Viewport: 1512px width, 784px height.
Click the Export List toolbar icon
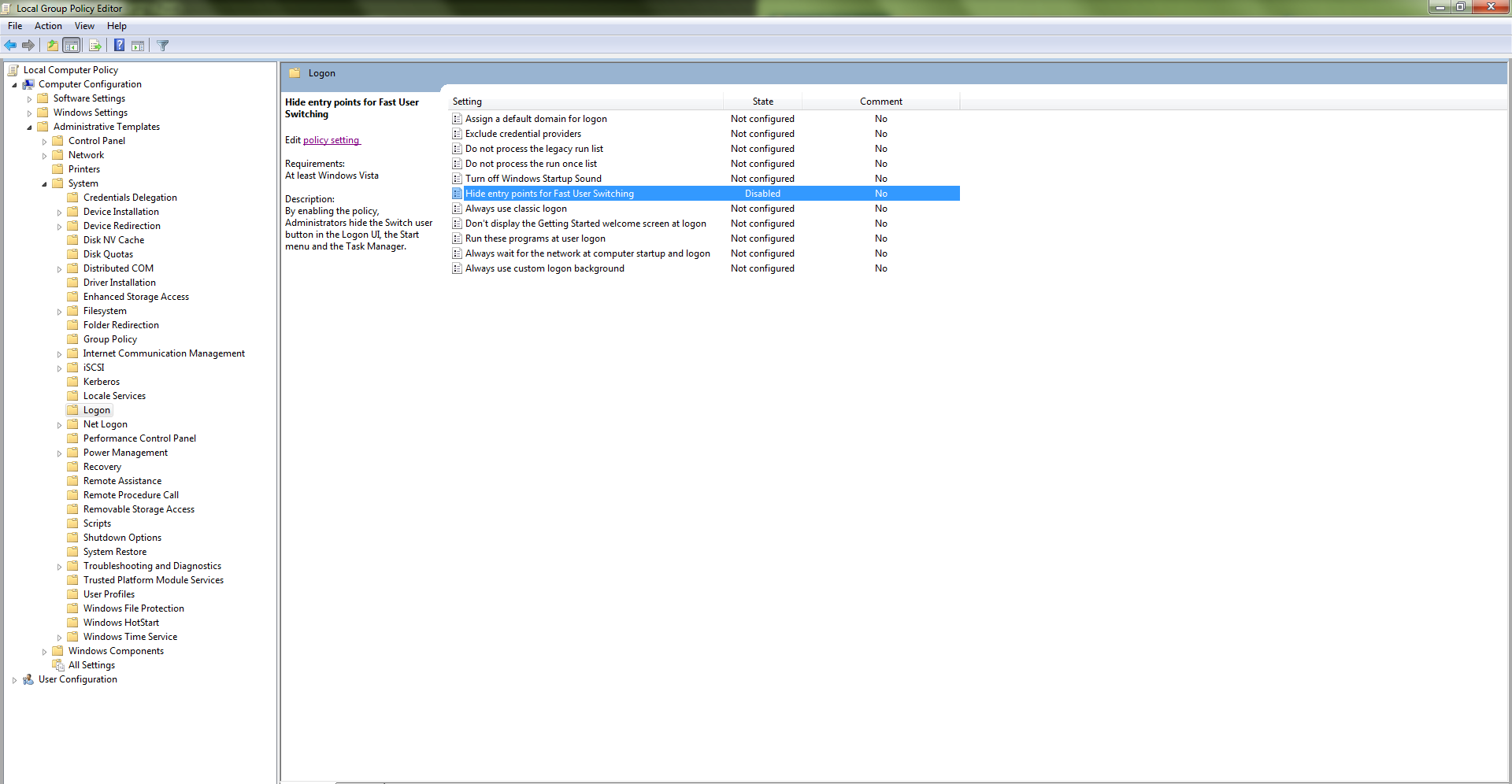[94, 46]
